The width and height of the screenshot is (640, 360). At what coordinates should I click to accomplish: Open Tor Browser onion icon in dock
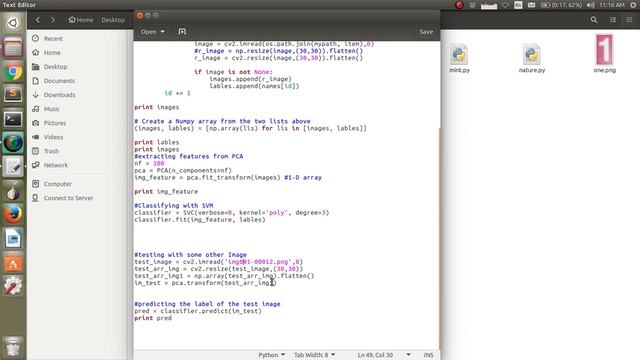point(13,191)
